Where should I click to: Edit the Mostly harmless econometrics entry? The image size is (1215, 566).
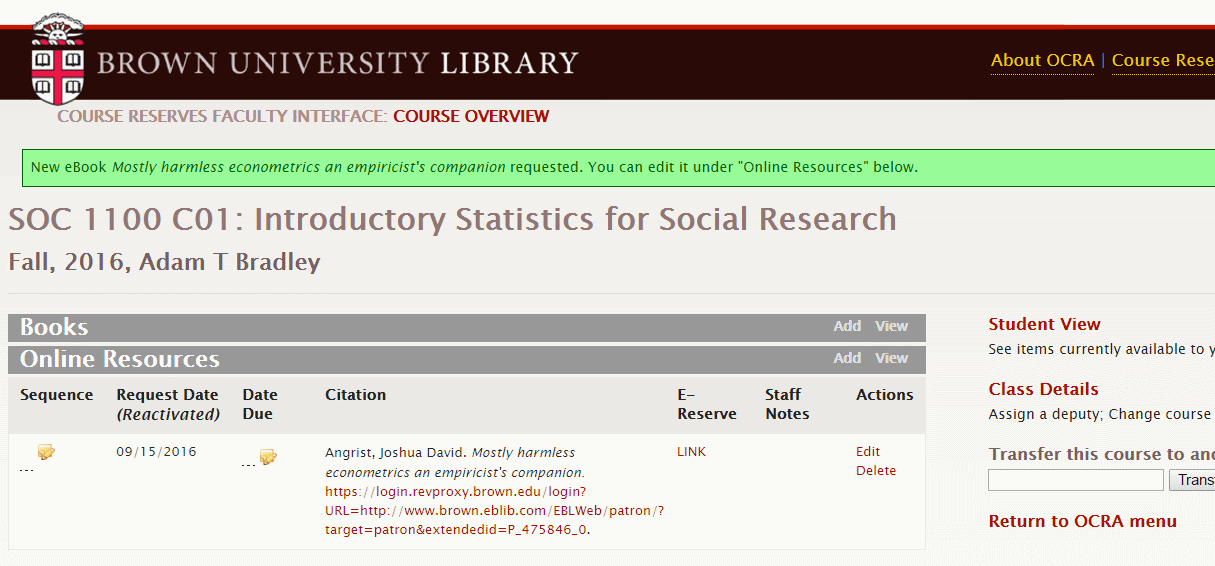(868, 452)
